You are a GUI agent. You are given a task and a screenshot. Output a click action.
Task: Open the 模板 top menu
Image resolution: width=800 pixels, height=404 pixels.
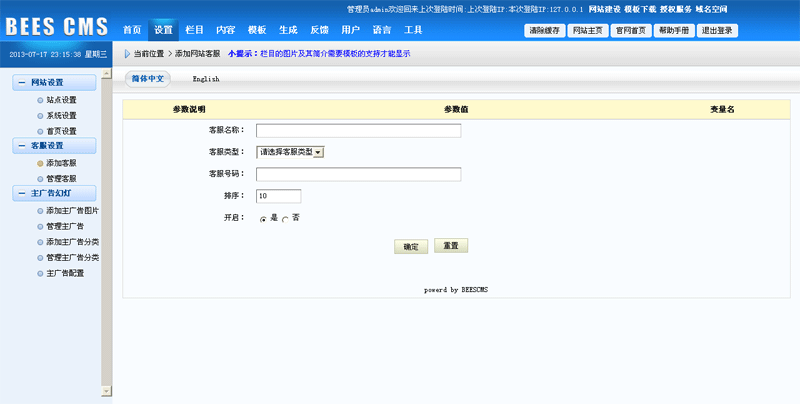(257, 30)
